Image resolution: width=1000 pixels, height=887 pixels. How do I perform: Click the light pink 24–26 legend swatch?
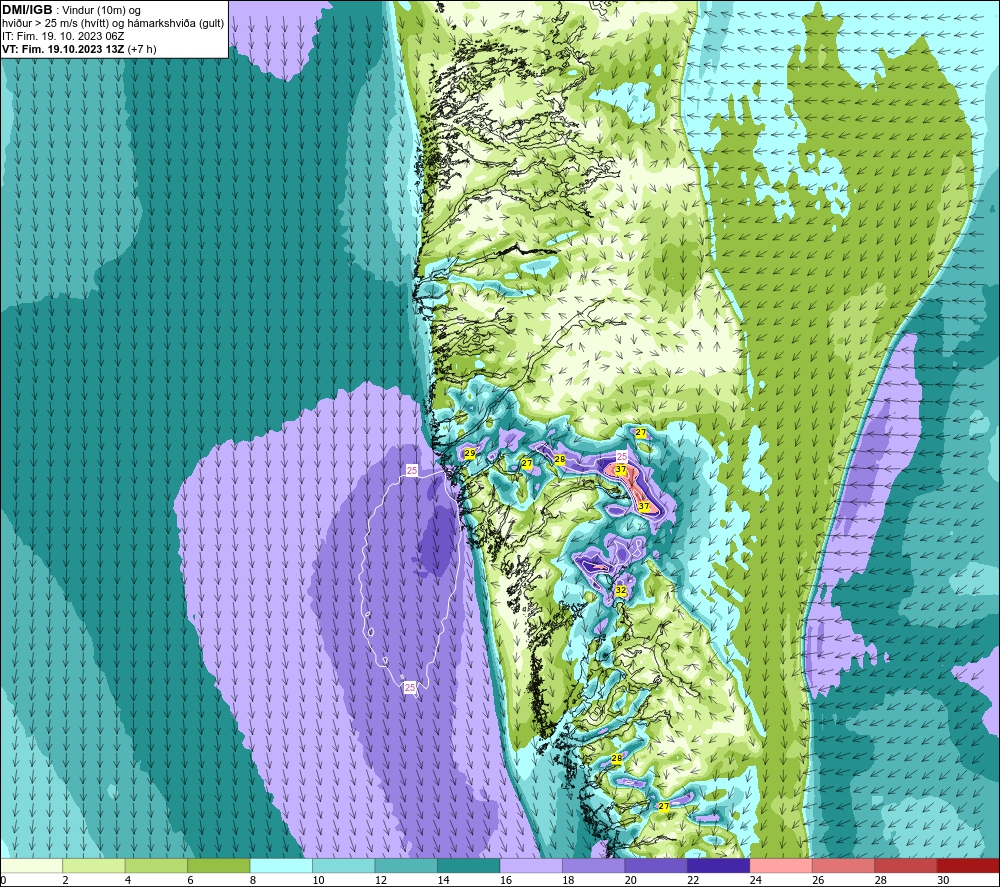pos(781,865)
